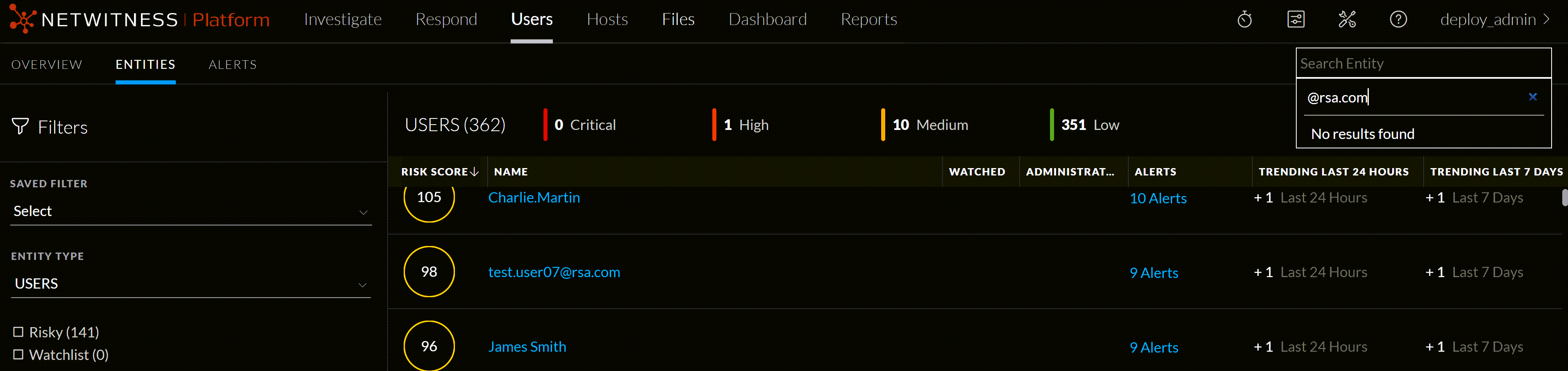Click the risk score 98 circle
Viewport: 1568px width, 371px height.
(429, 272)
